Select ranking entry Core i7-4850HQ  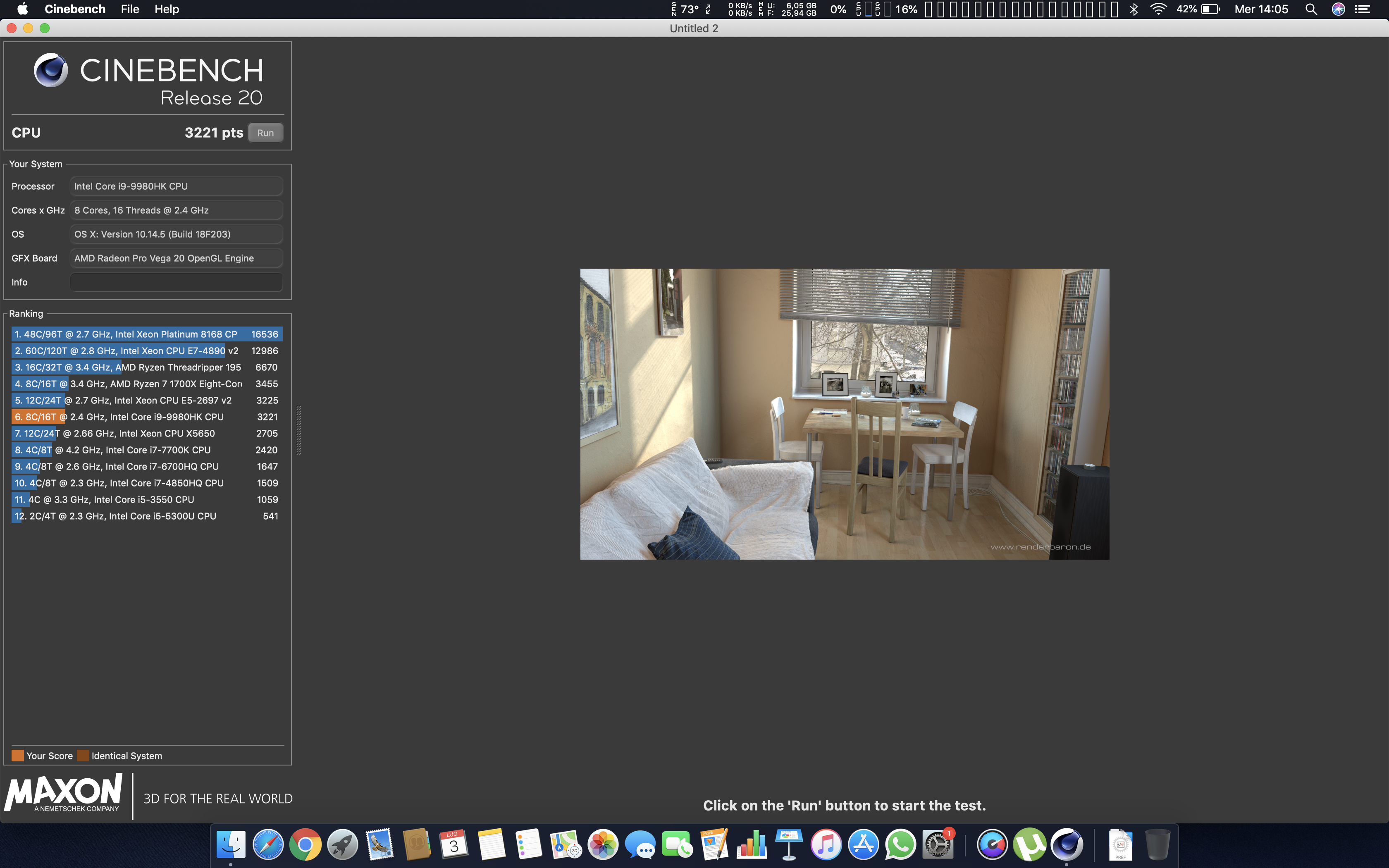point(147,483)
